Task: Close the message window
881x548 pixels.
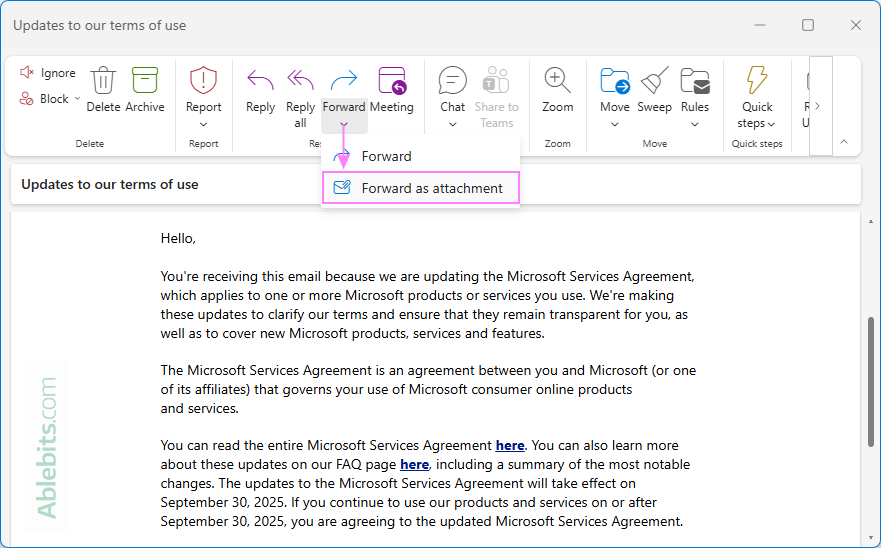Action: click(x=856, y=25)
